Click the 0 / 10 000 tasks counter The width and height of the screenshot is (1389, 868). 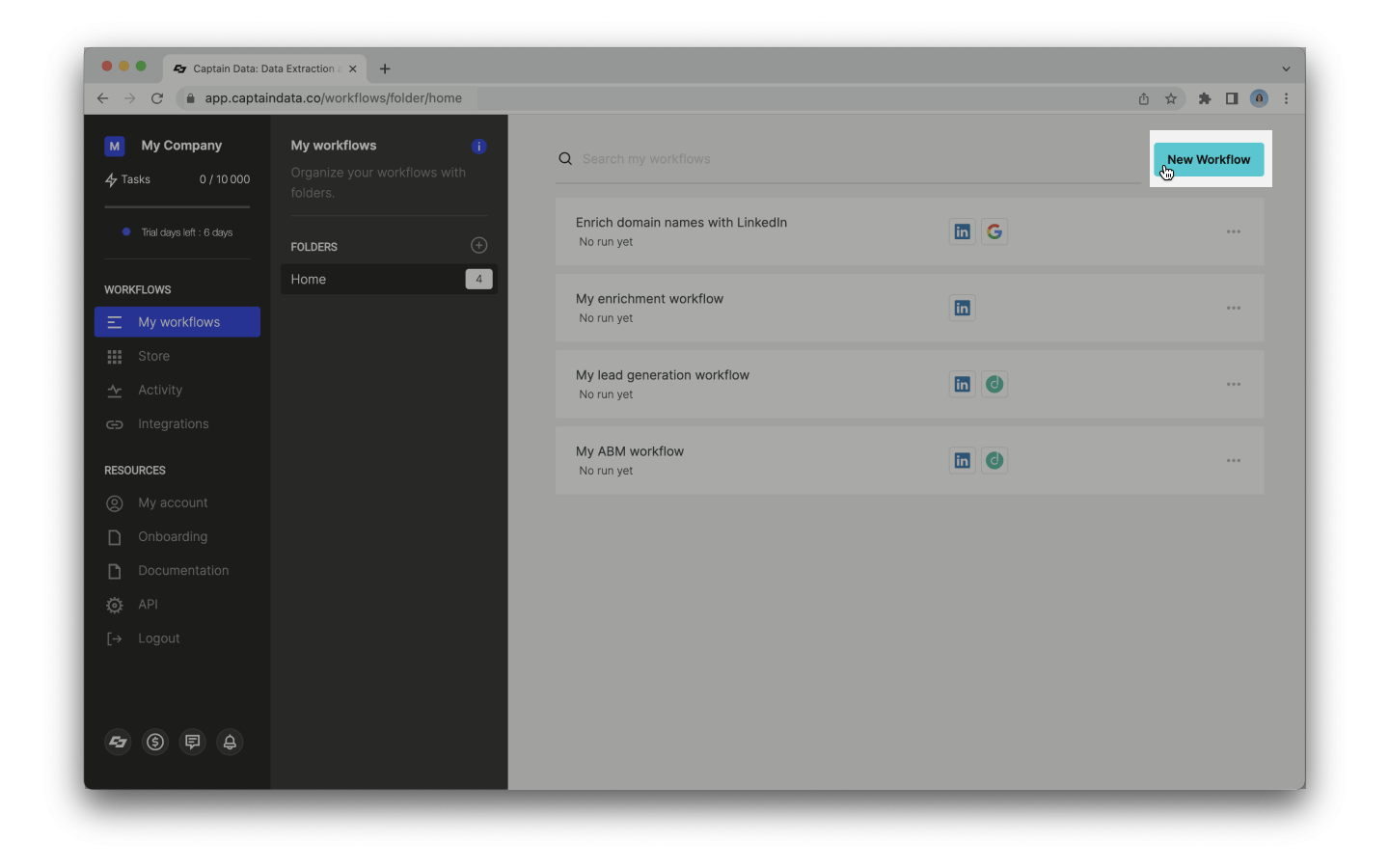coord(225,179)
